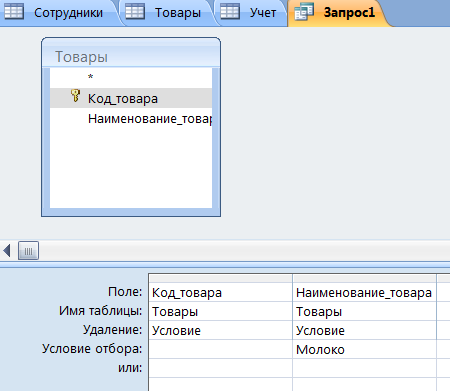
Task: Click the или cell under Код_товара
Action: coord(220,368)
